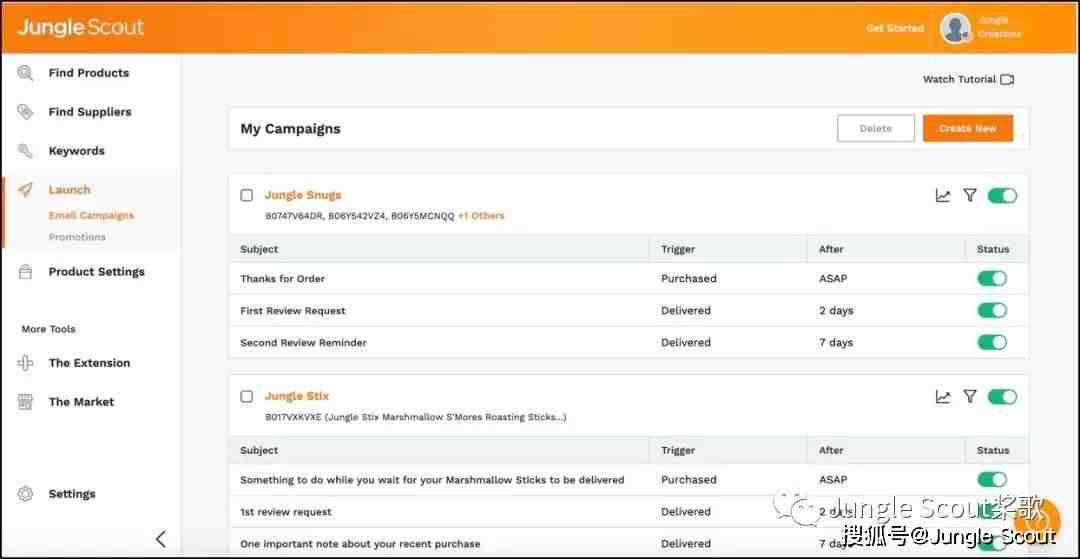
Task: Click the user avatar in the header
Action: click(955, 28)
